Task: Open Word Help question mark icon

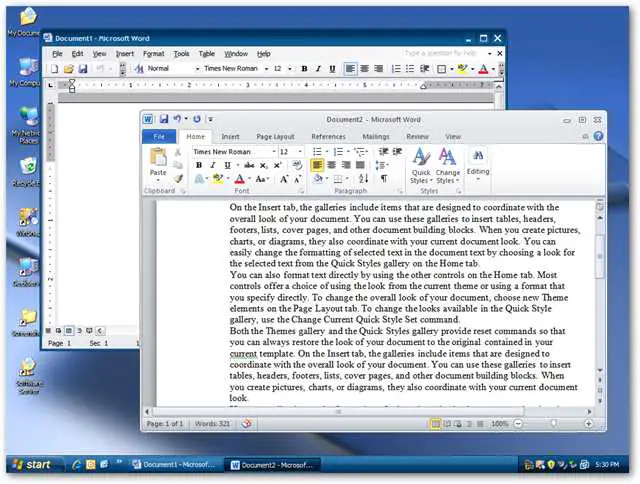Action: pyautogui.click(x=598, y=136)
